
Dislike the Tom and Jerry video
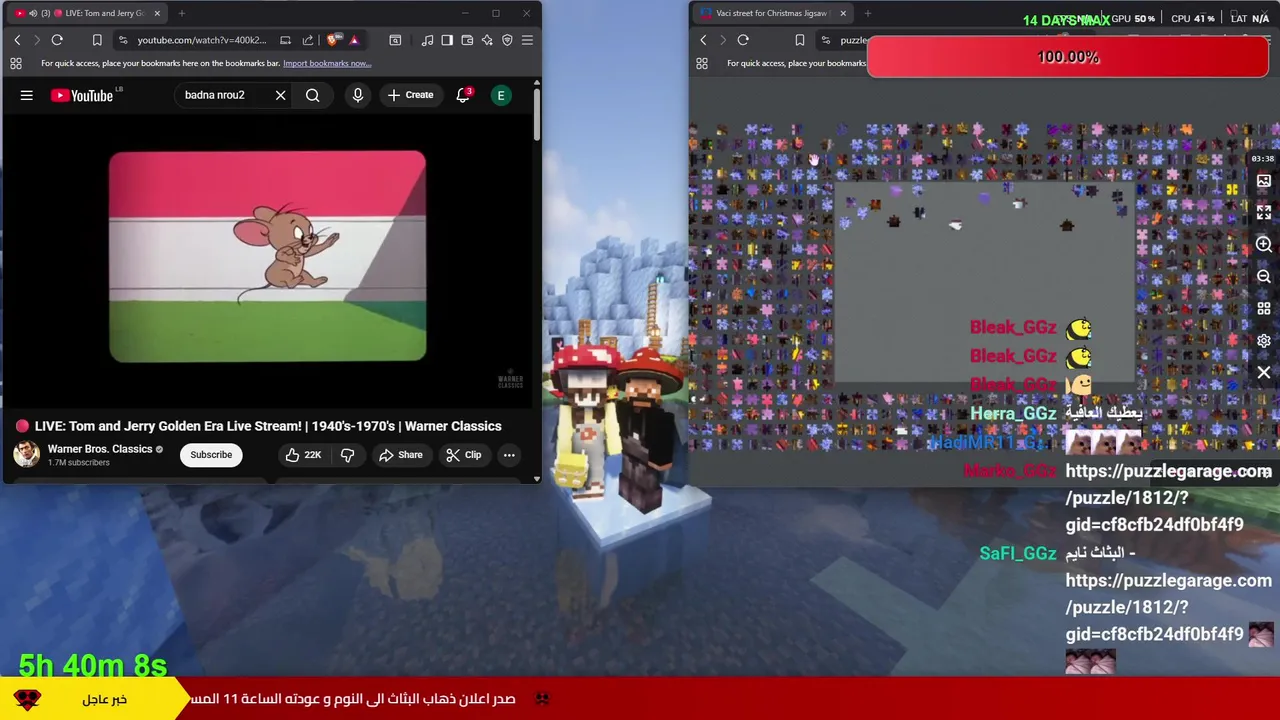[347, 455]
